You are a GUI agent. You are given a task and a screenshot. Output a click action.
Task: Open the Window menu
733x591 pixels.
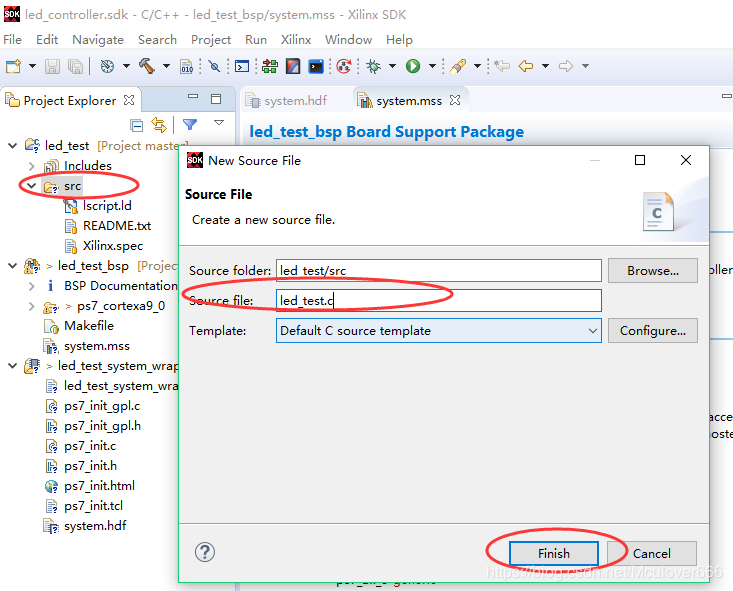[x=349, y=40]
